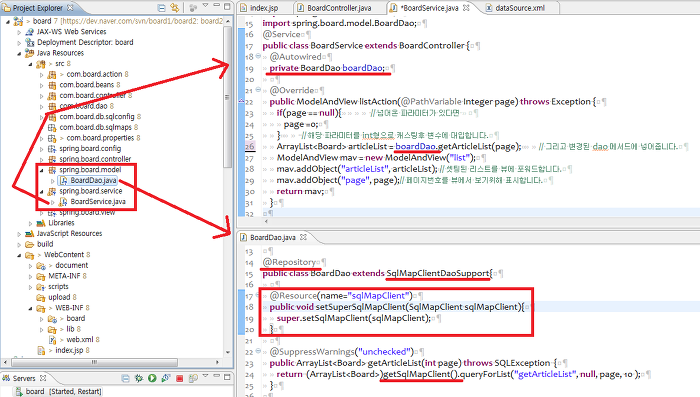The image size is (700, 397).
Task: Open BoardService.java in the tree
Action: pyautogui.click(x=98, y=202)
